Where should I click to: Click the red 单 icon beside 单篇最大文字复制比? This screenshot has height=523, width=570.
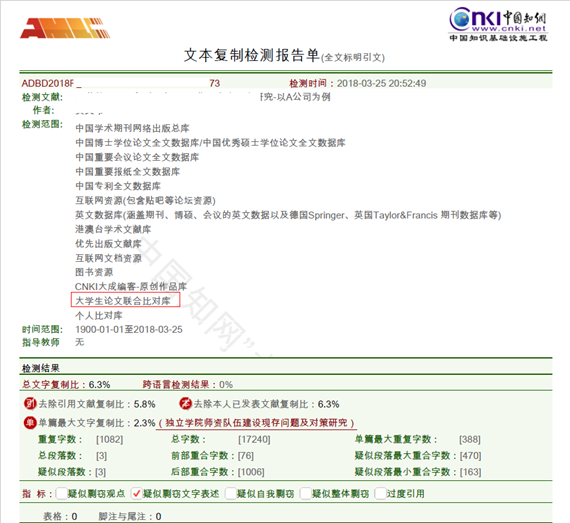(x=30, y=422)
